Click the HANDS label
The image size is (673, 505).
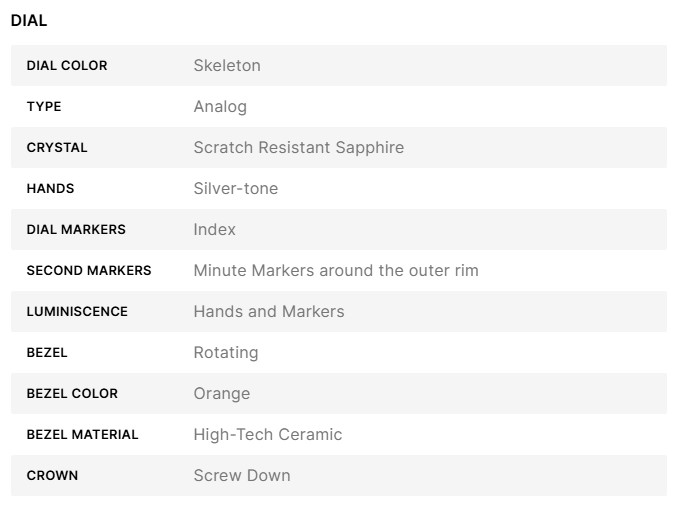click(x=50, y=189)
